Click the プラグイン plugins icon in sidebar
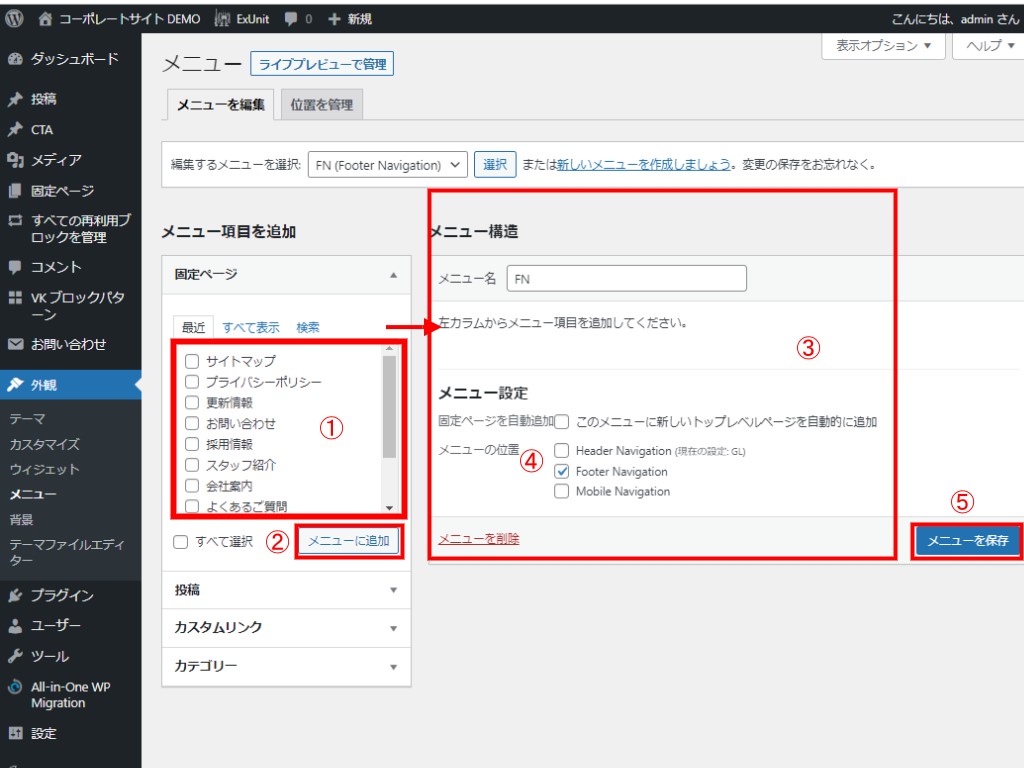 point(15,595)
